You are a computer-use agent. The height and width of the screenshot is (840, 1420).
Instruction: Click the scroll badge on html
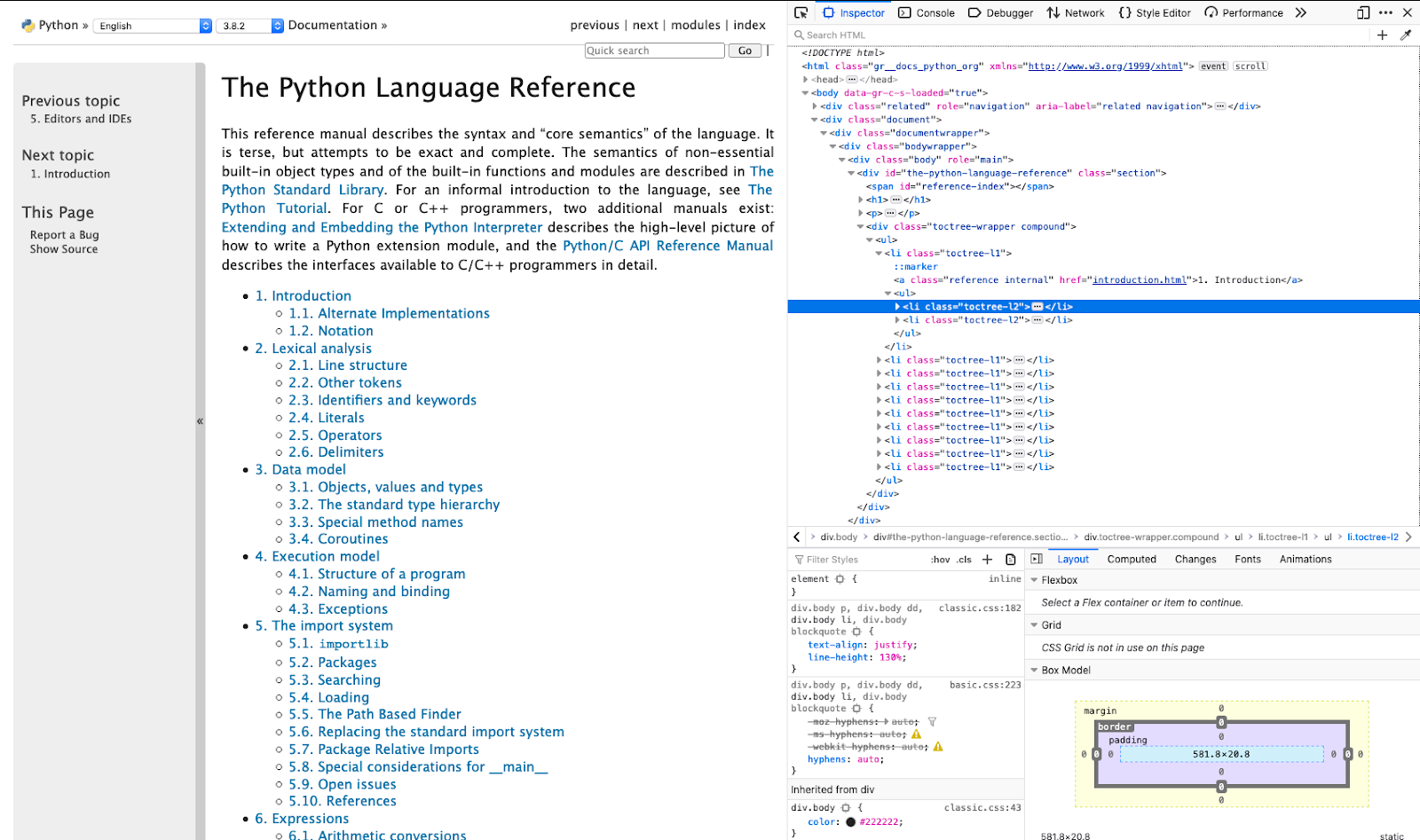(1250, 67)
